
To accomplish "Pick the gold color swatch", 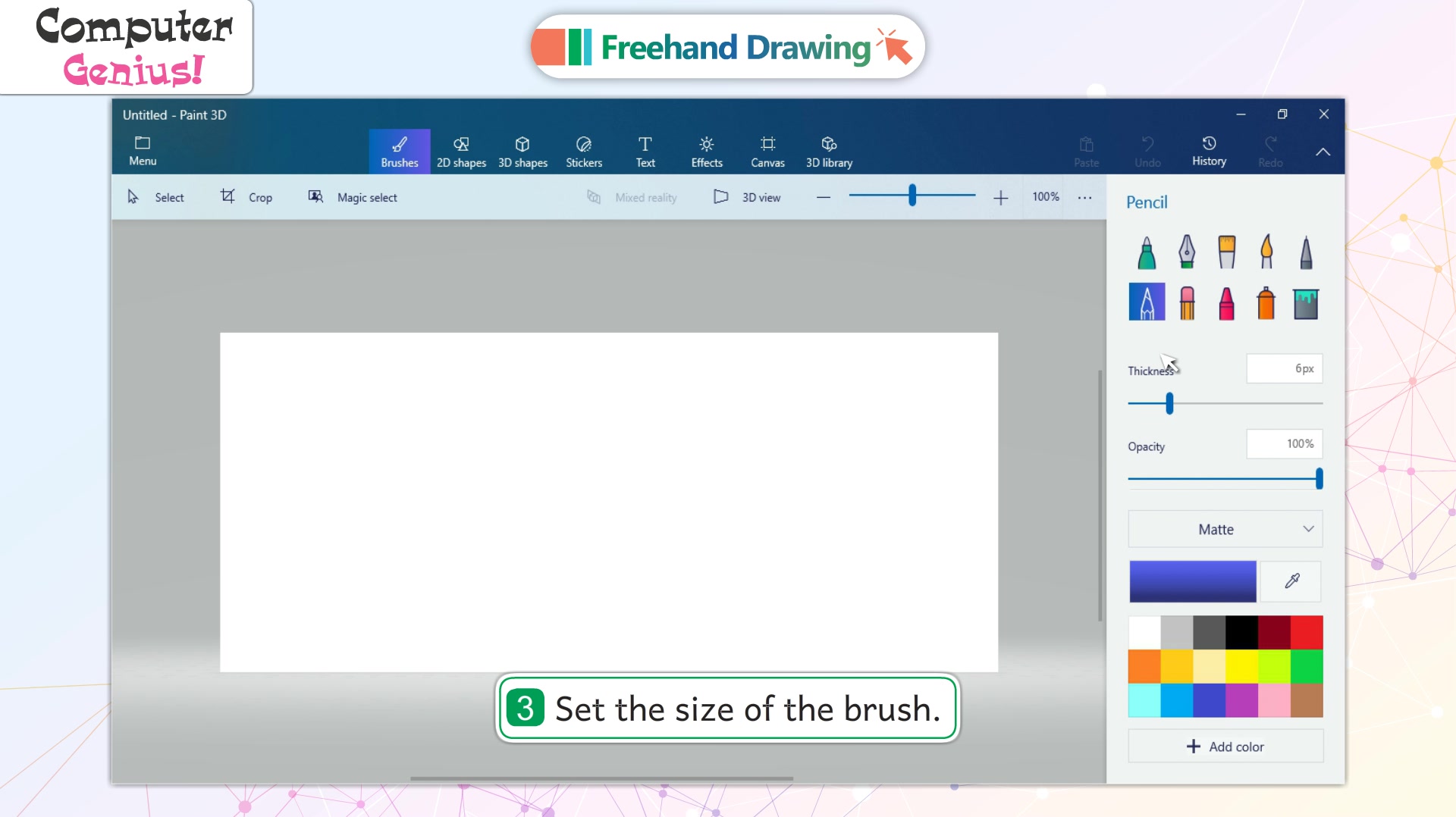I will click(x=1177, y=666).
